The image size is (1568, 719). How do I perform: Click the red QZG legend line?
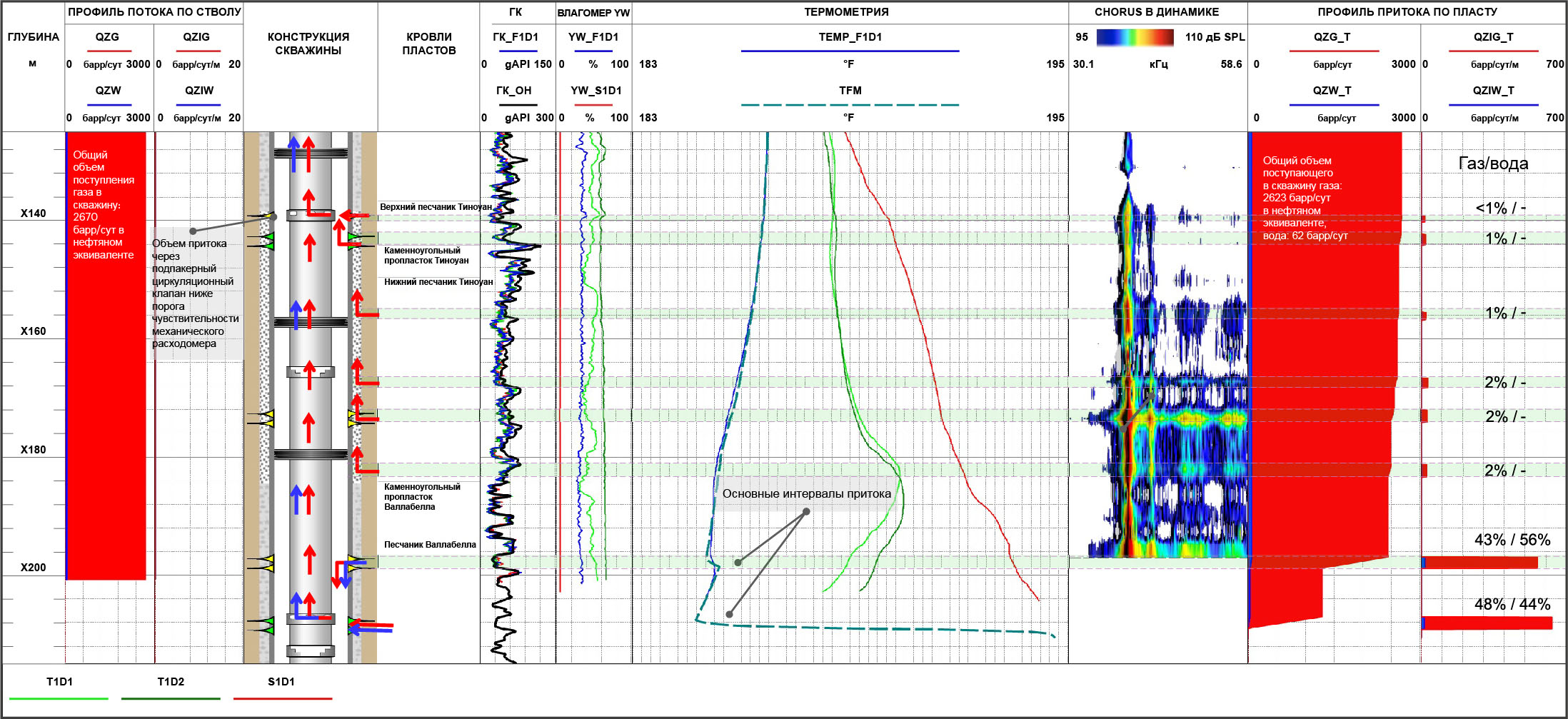click(109, 51)
